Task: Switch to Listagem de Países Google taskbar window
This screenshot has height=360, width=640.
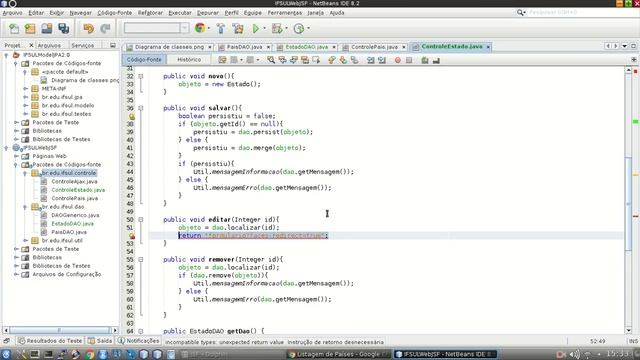Action: click(x=338, y=354)
